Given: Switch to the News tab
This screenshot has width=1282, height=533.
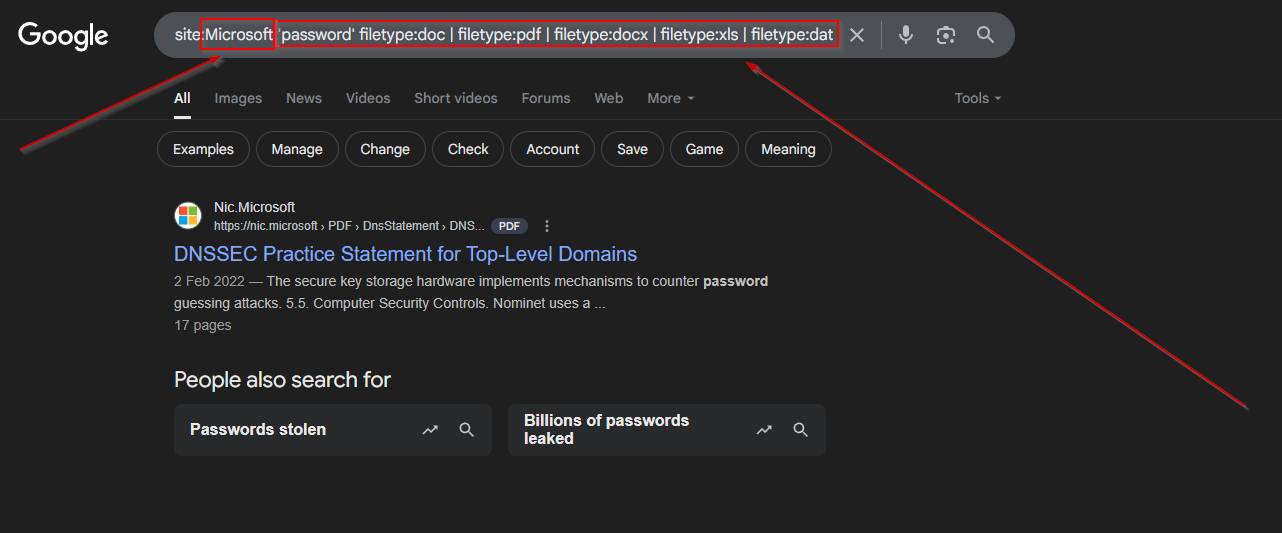Looking at the screenshot, I should pos(304,98).
